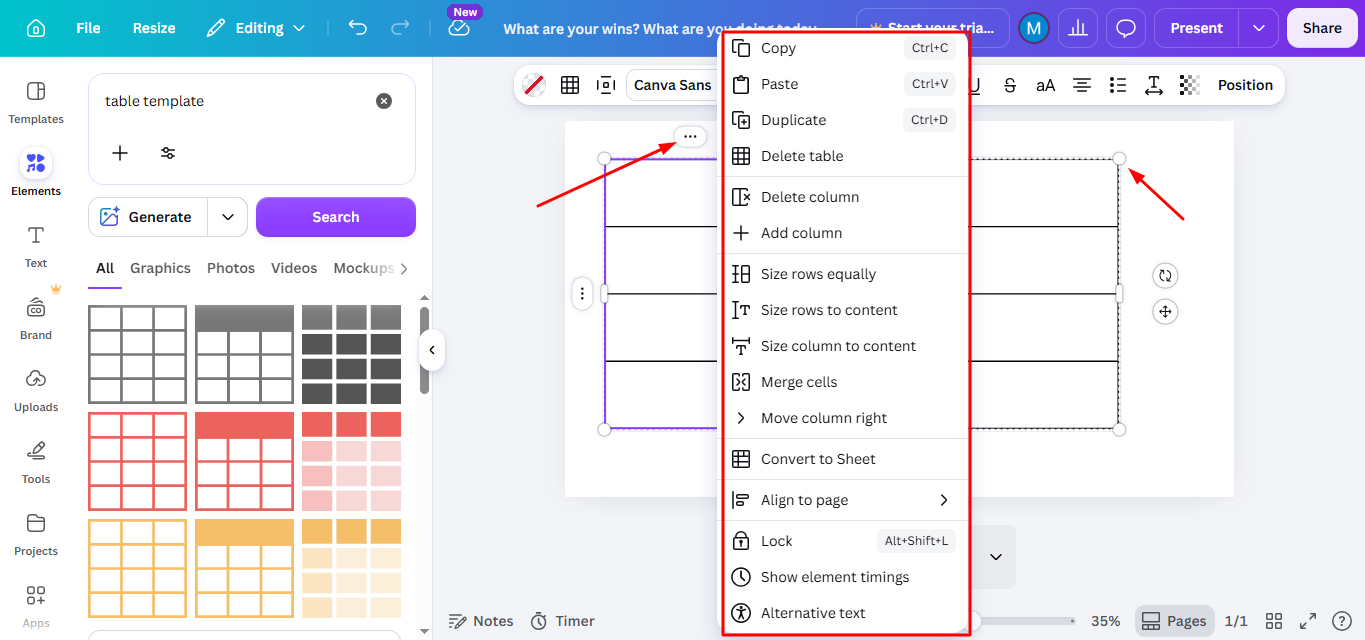This screenshot has width=1365, height=640.
Task: Toggle uppercase aA text case
Action: point(1045,85)
